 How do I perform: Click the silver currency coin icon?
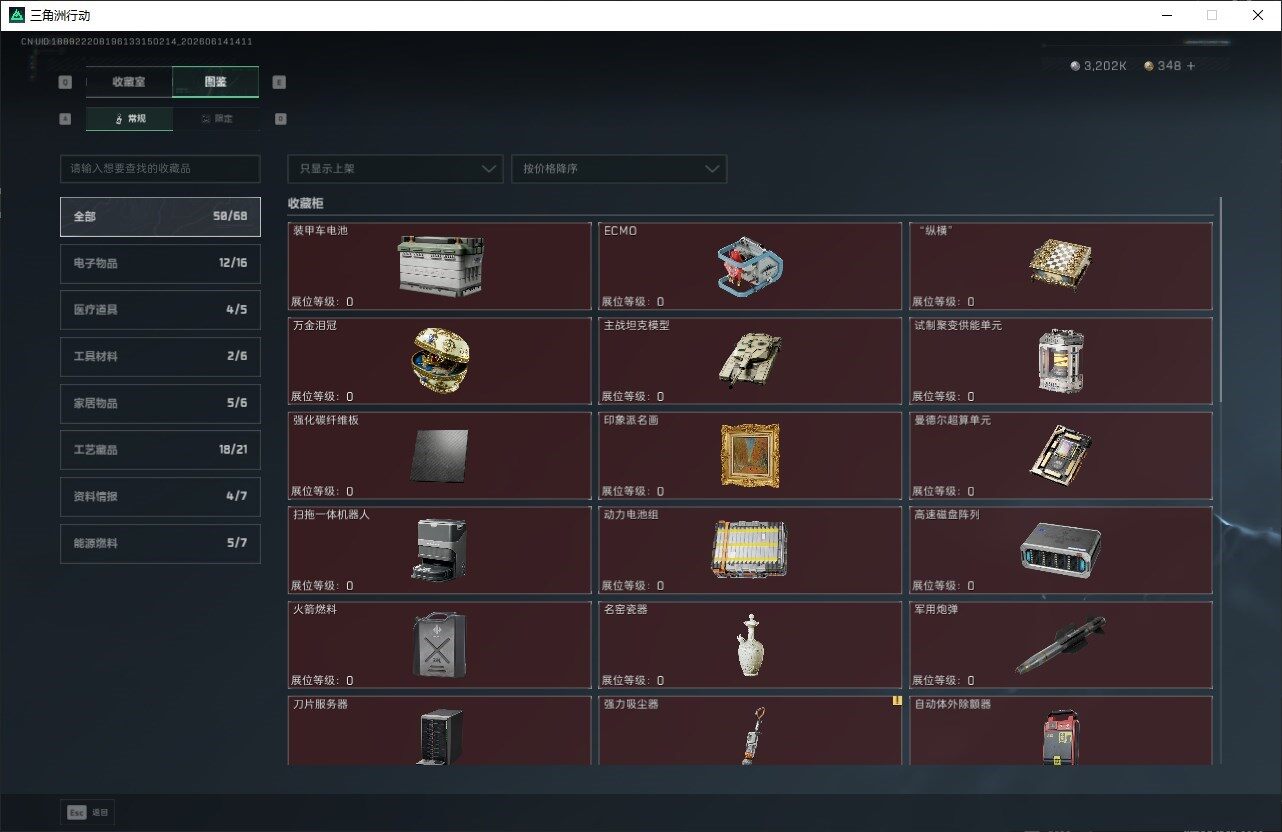[x=1076, y=66]
